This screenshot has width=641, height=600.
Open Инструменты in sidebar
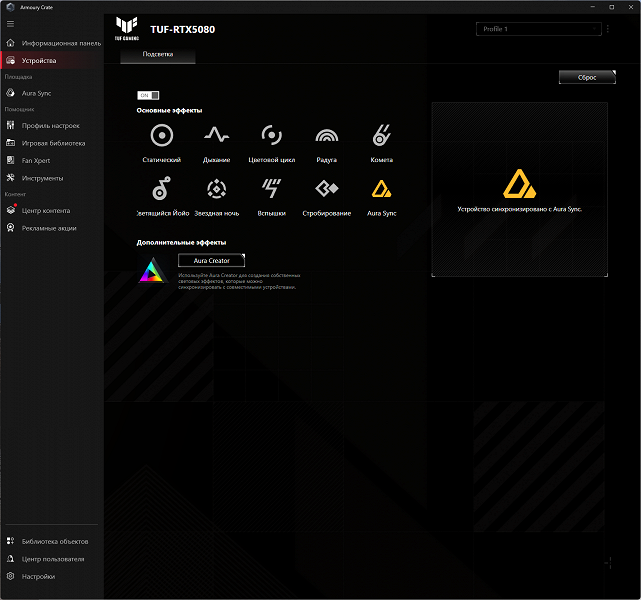[x=52, y=178]
